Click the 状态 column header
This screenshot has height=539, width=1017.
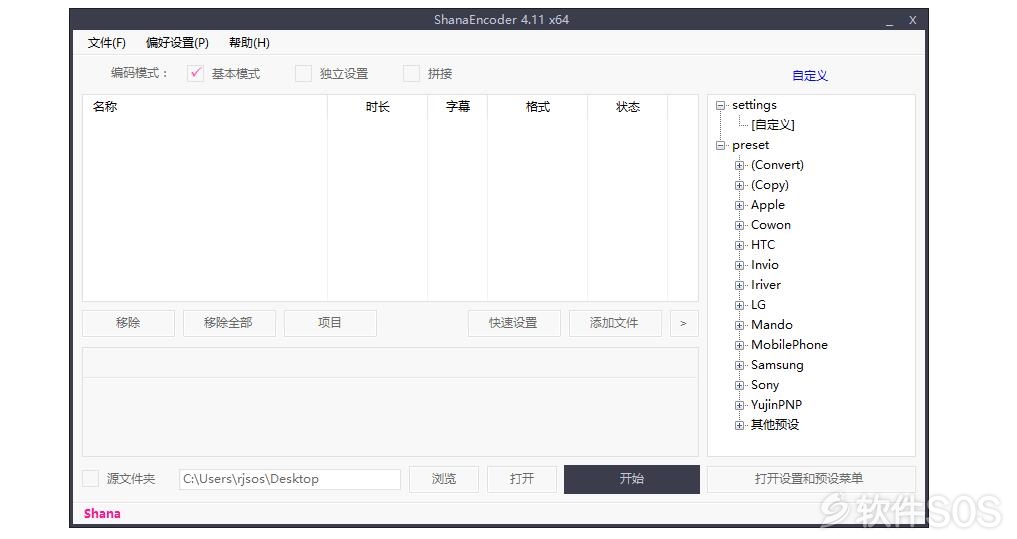pos(628,106)
